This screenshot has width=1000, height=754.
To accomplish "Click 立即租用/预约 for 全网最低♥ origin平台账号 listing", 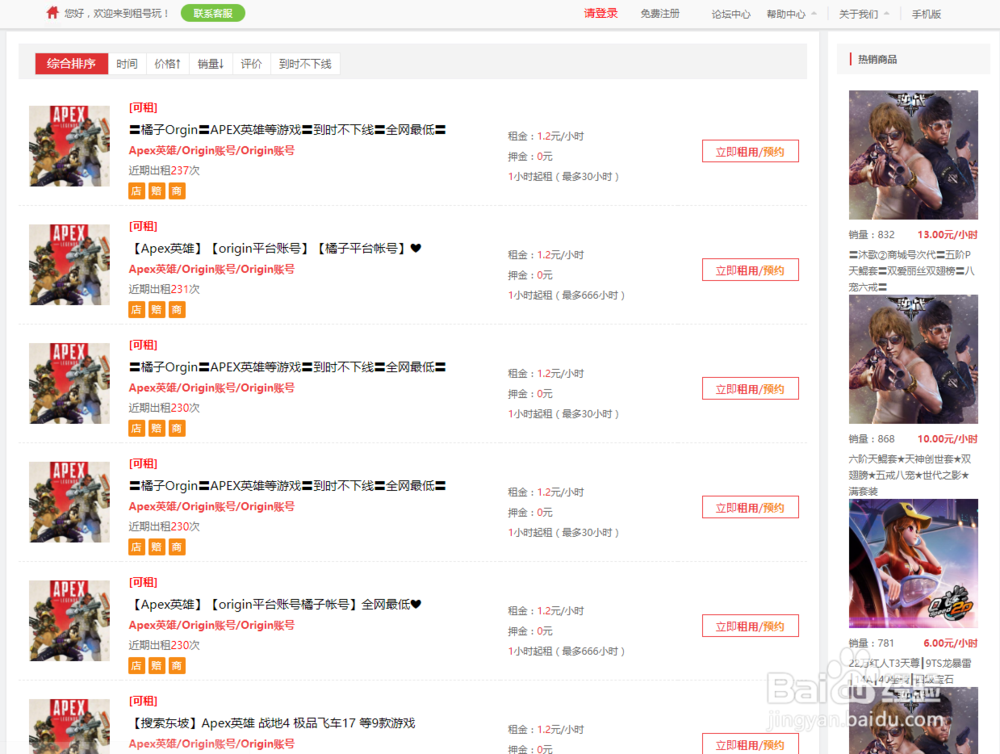I will (750, 626).
